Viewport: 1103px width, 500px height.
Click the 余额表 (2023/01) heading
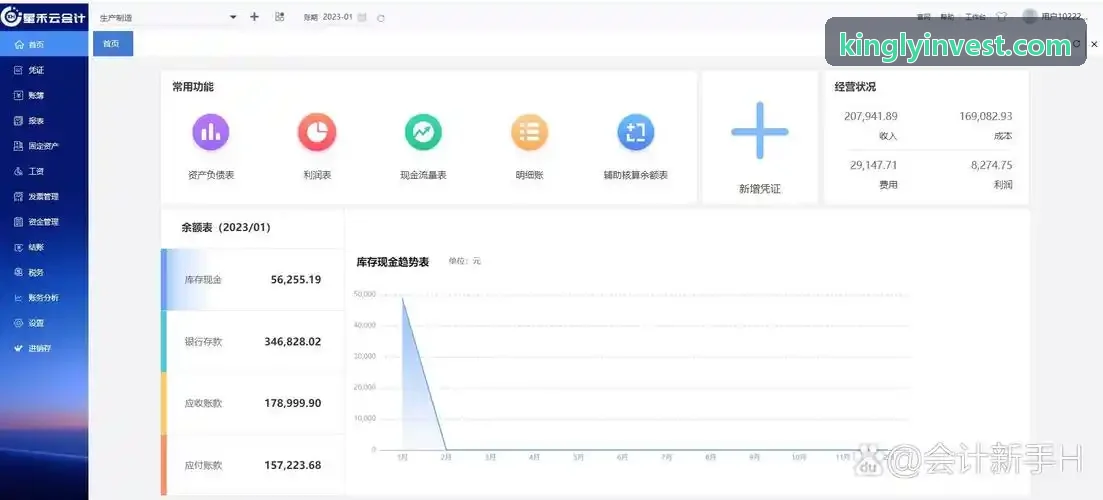[226, 228]
